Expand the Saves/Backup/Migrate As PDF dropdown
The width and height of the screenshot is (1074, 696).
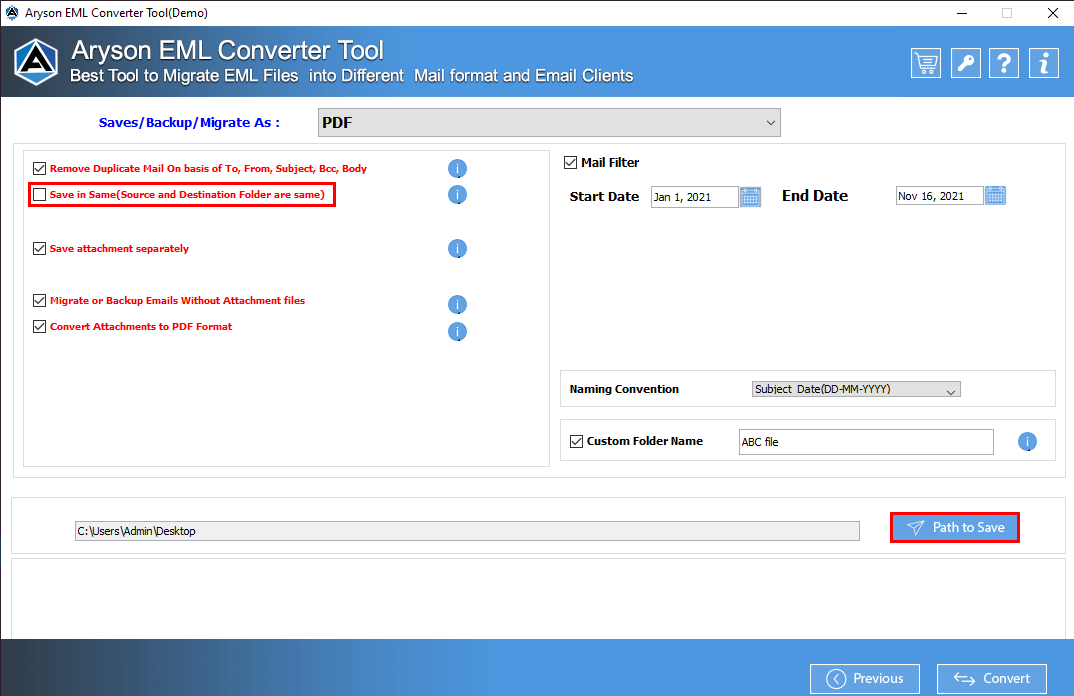[x=549, y=123]
